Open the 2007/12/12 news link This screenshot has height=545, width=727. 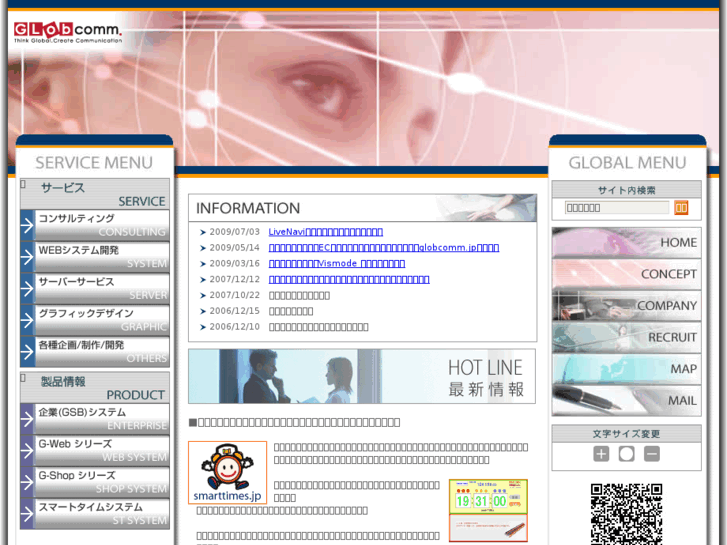click(349, 279)
